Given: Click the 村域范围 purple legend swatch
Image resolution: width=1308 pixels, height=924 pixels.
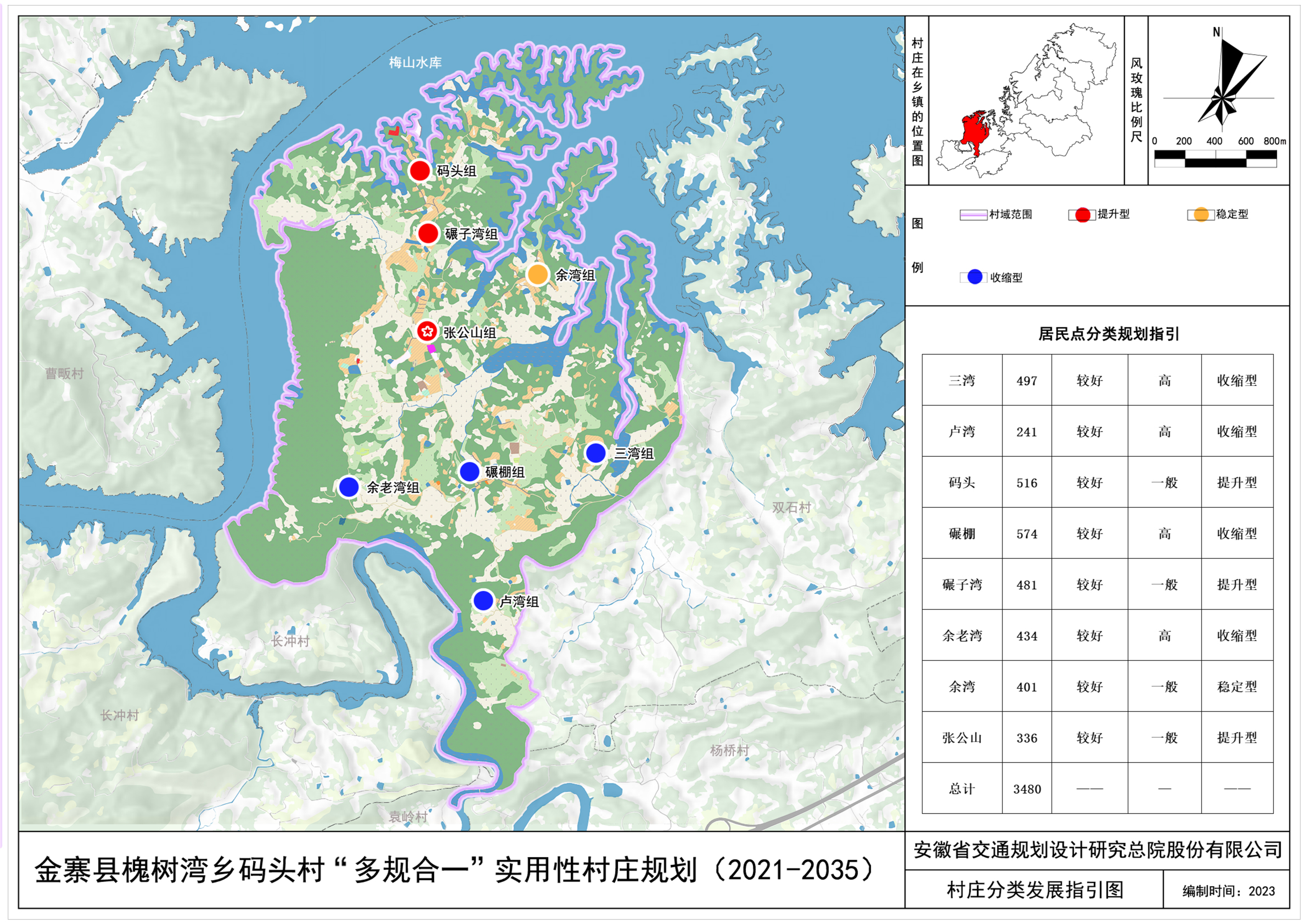Looking at the screenshot, I should point(973,215).
